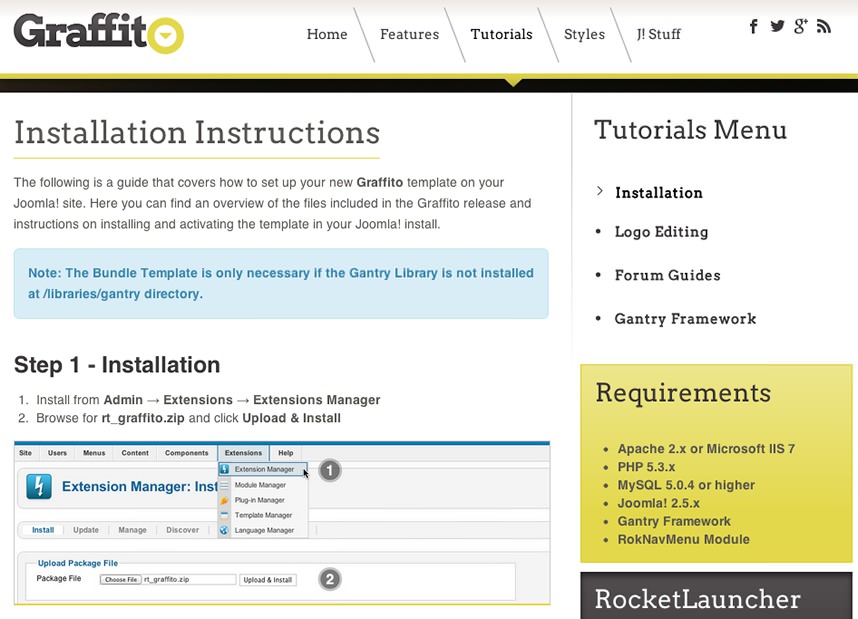858x619 pixels.
Task: Switch to the Update tab in the screenshot
Action: [86, 530]
